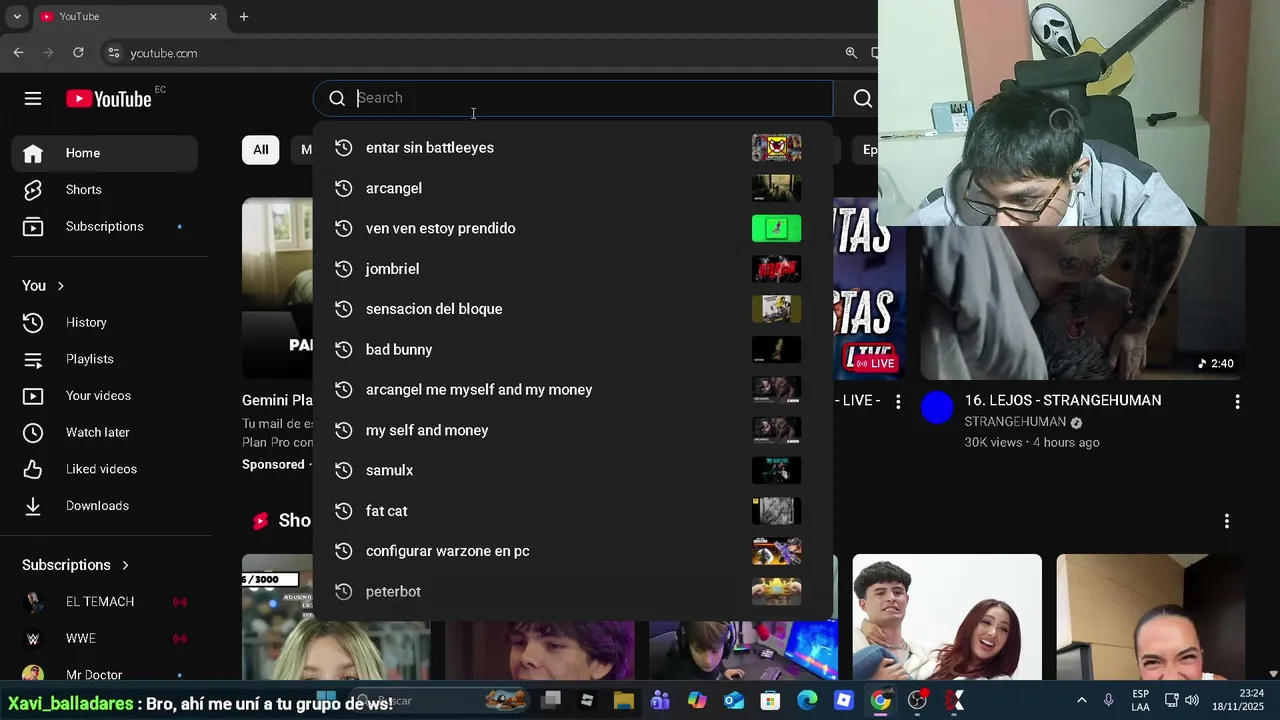Open Short with couple hugging thumbnail
The width and height of the screenshot is (1280, 720).
(947, 617)
